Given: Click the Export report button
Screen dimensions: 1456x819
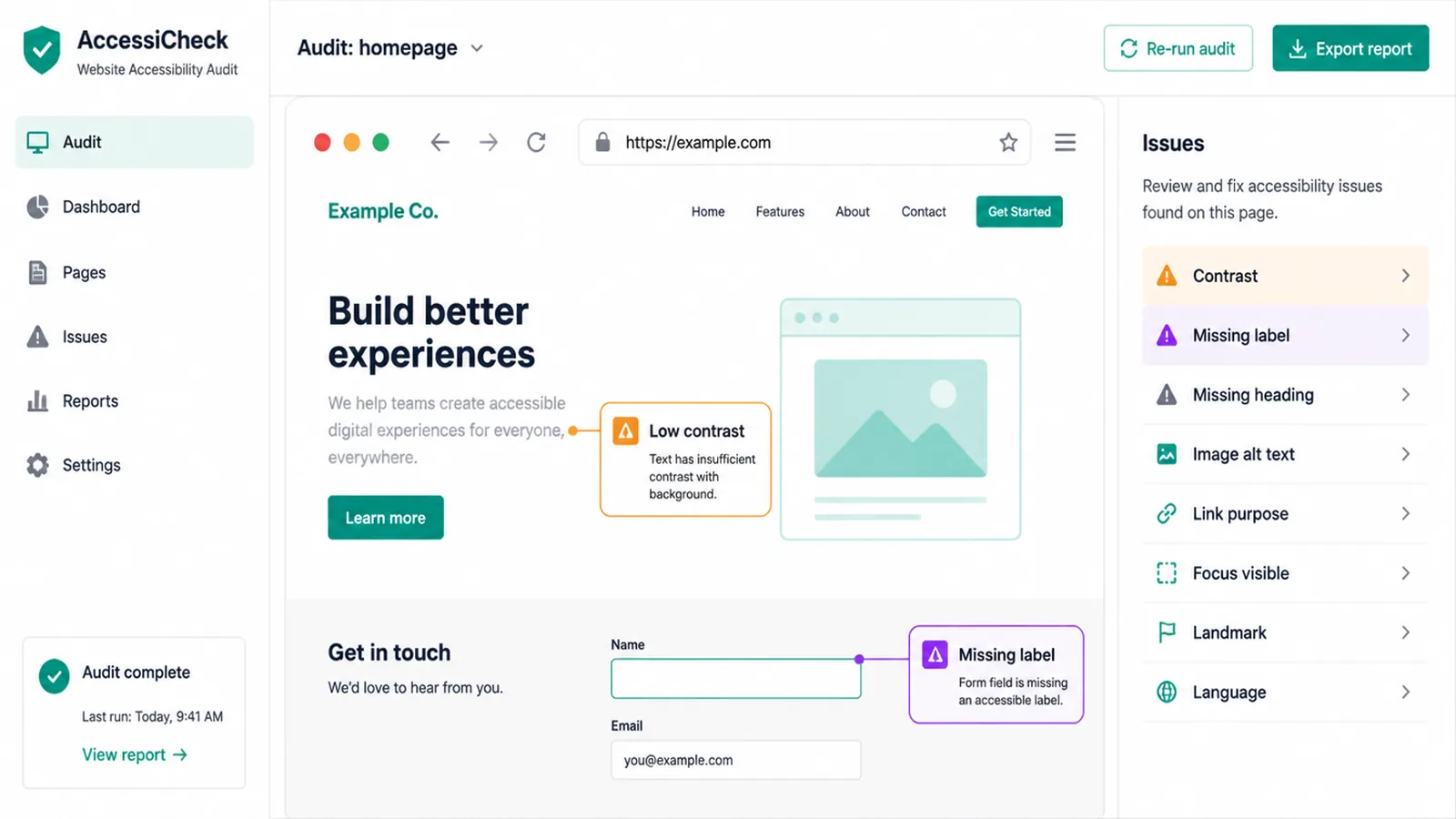Looking at the screenshot, I should [1350, 48].
